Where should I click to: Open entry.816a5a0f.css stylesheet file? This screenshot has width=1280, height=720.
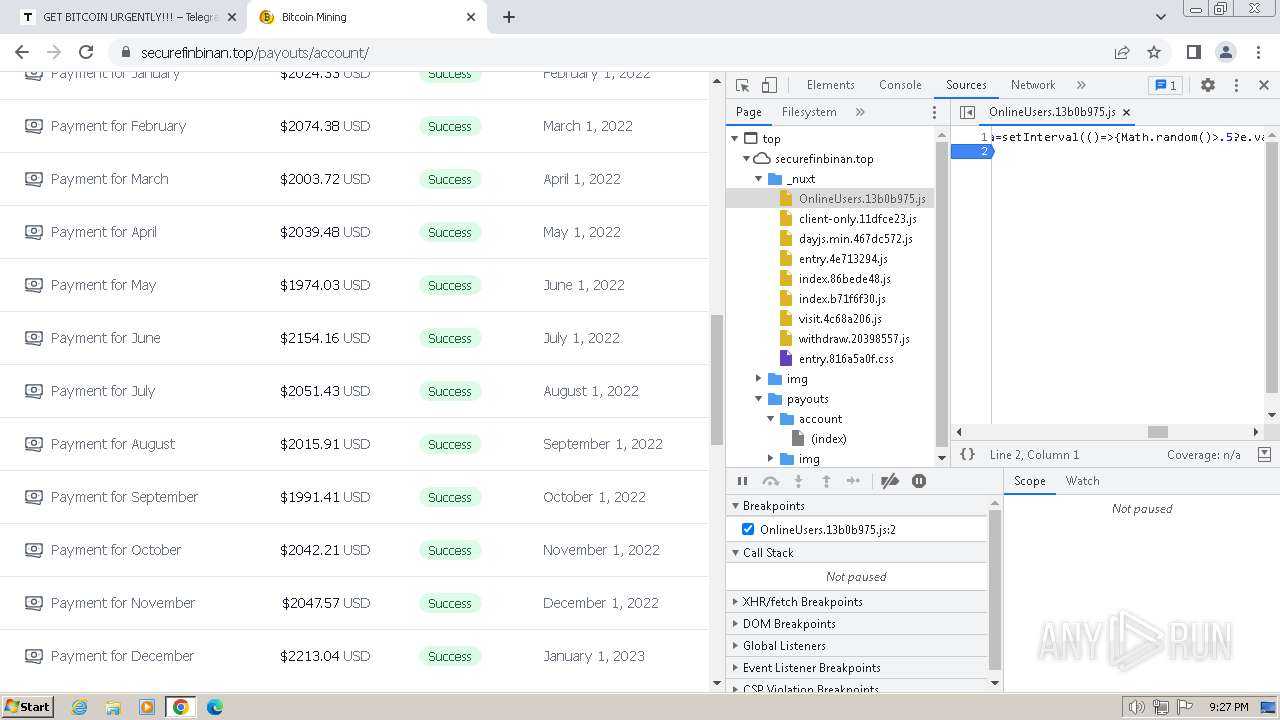(846, 359)
